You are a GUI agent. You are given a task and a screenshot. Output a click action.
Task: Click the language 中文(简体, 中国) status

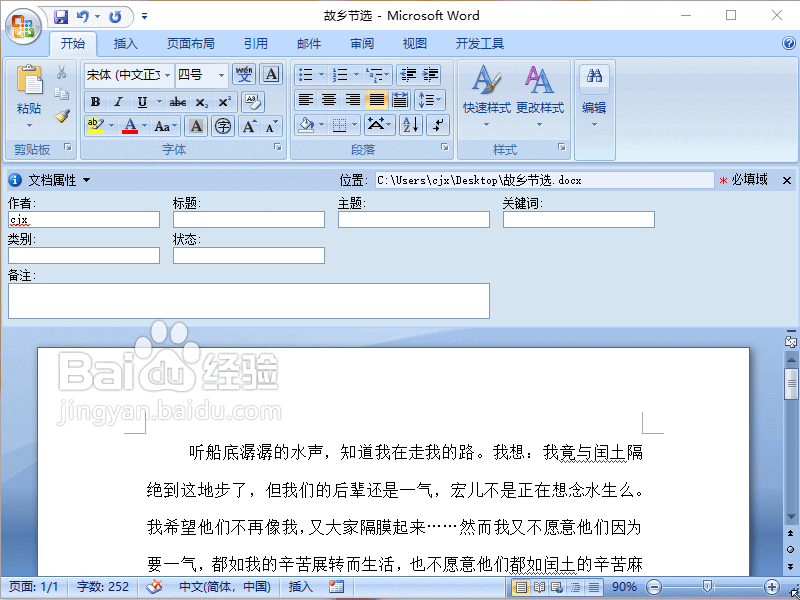(225, 587)
